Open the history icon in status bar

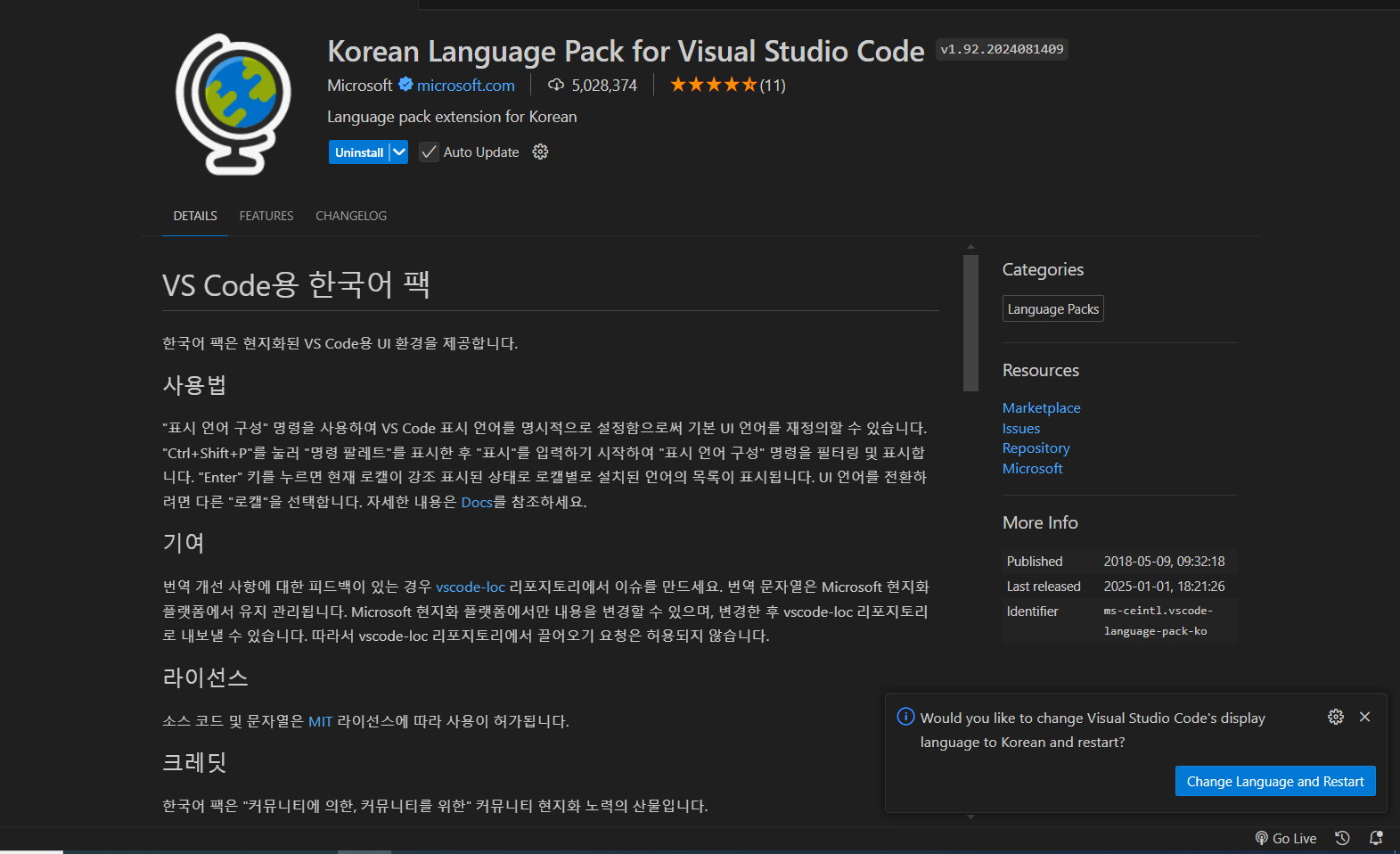[x=1342, y=838]
